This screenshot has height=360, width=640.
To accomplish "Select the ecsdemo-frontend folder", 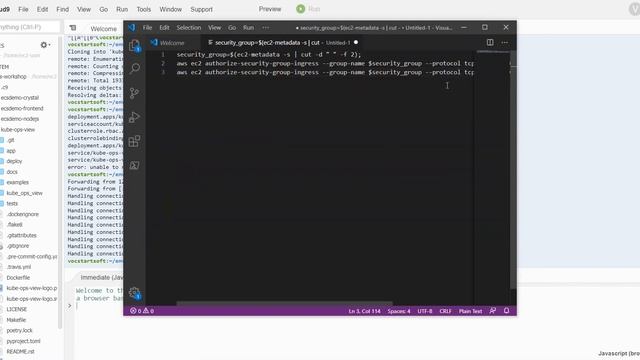I will 22,108.
